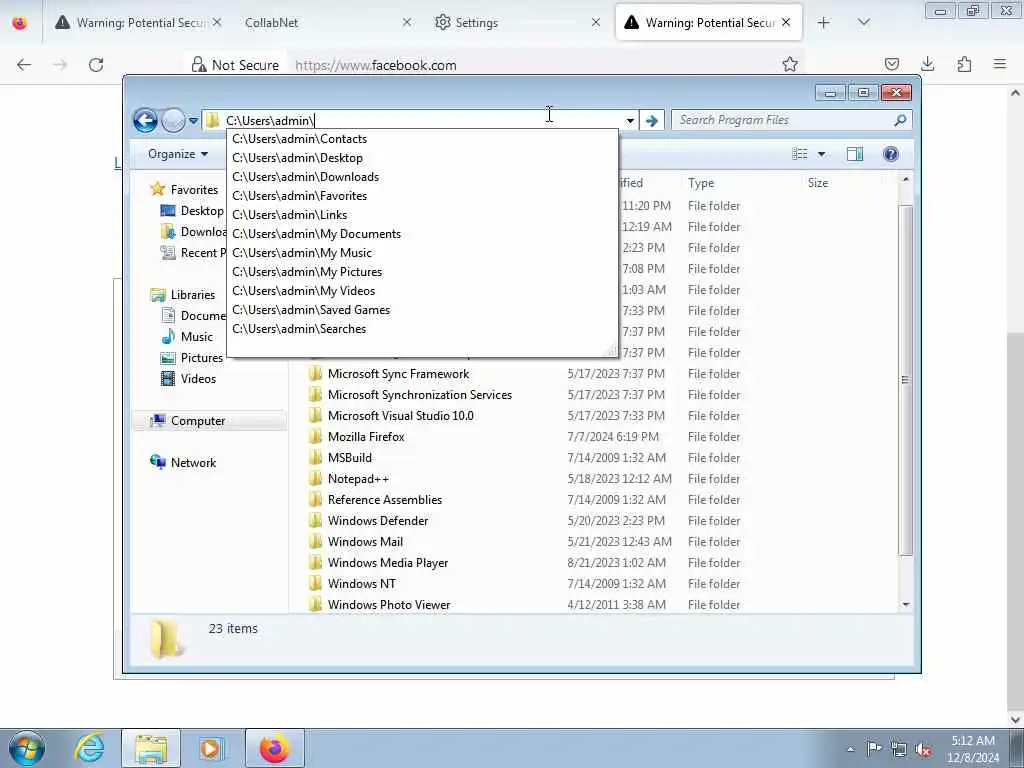Open the recent locations dropdown arrow

pos(193,121)
